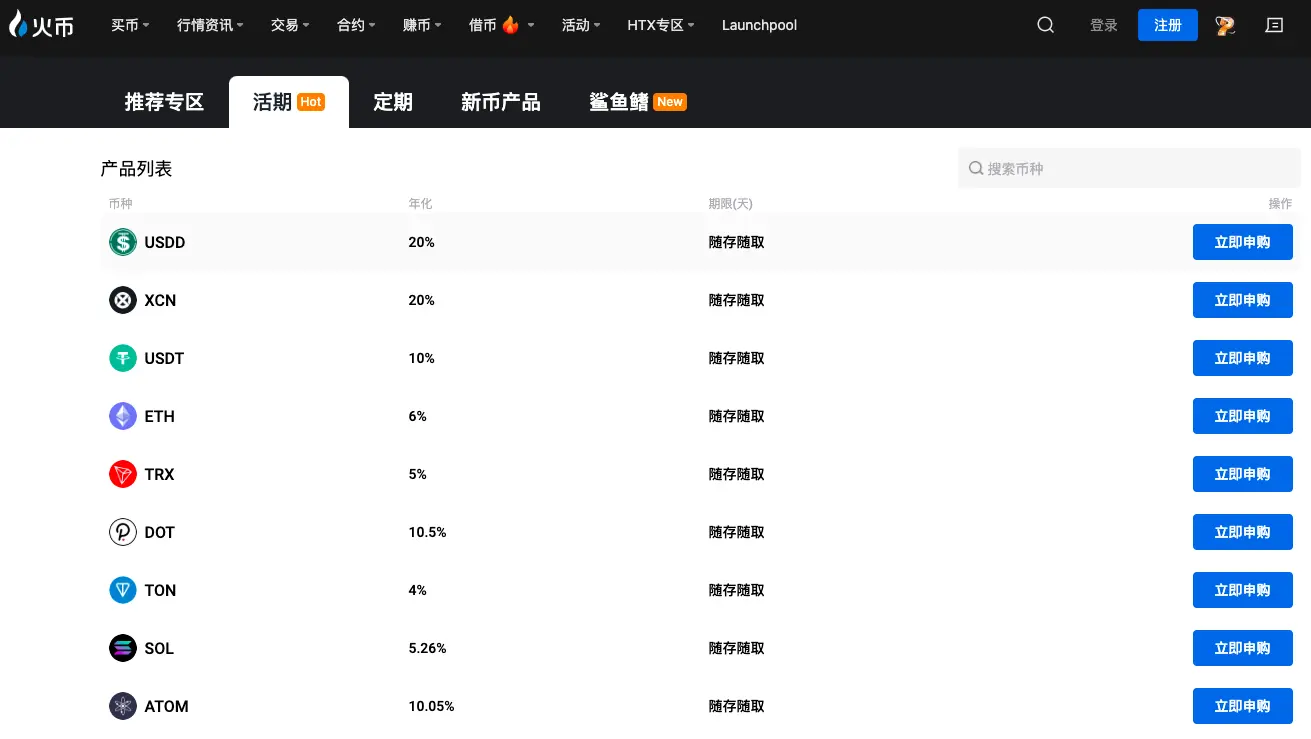Click the XCN coin icon

[x=122, y=300]
